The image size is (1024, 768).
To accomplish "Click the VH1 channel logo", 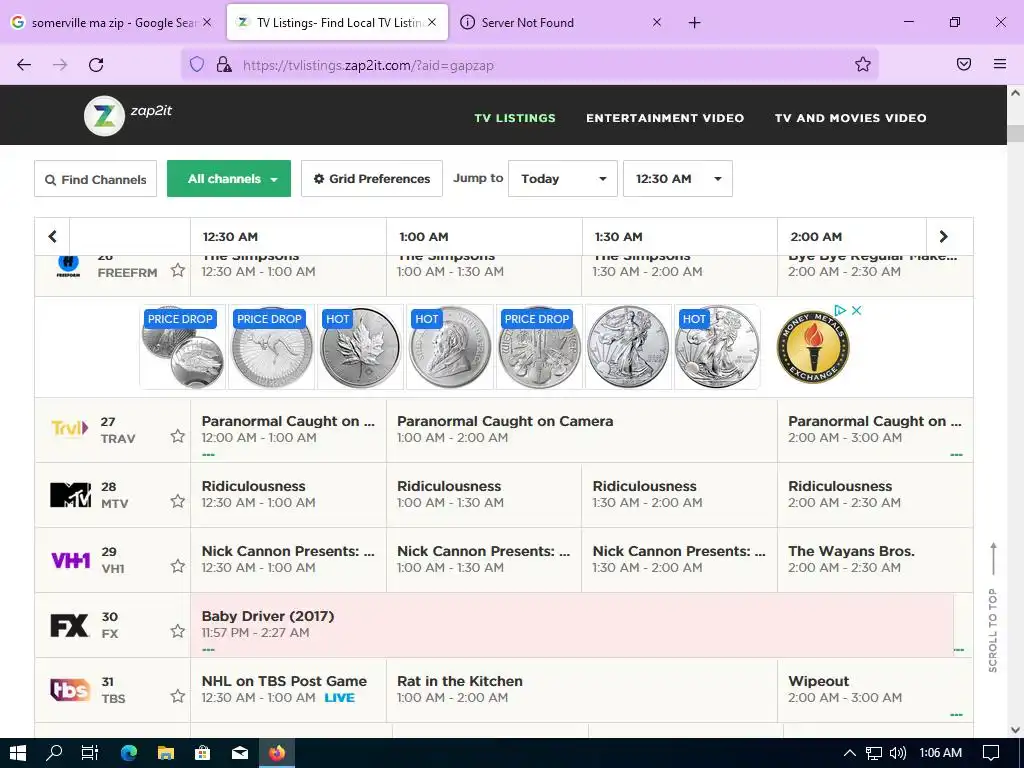I will click(x=71, y=560).
